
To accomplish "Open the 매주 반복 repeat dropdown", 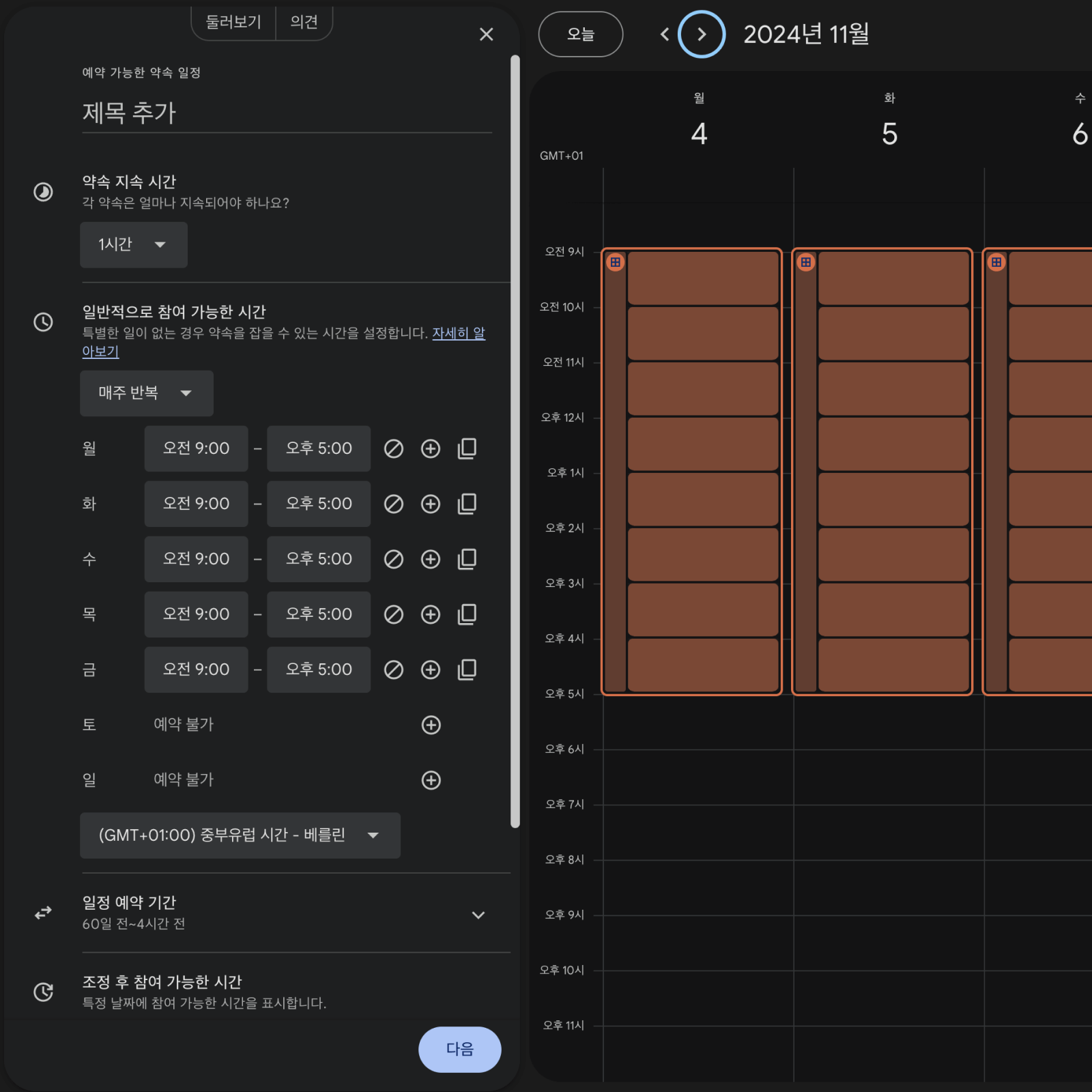I will 146,393.
